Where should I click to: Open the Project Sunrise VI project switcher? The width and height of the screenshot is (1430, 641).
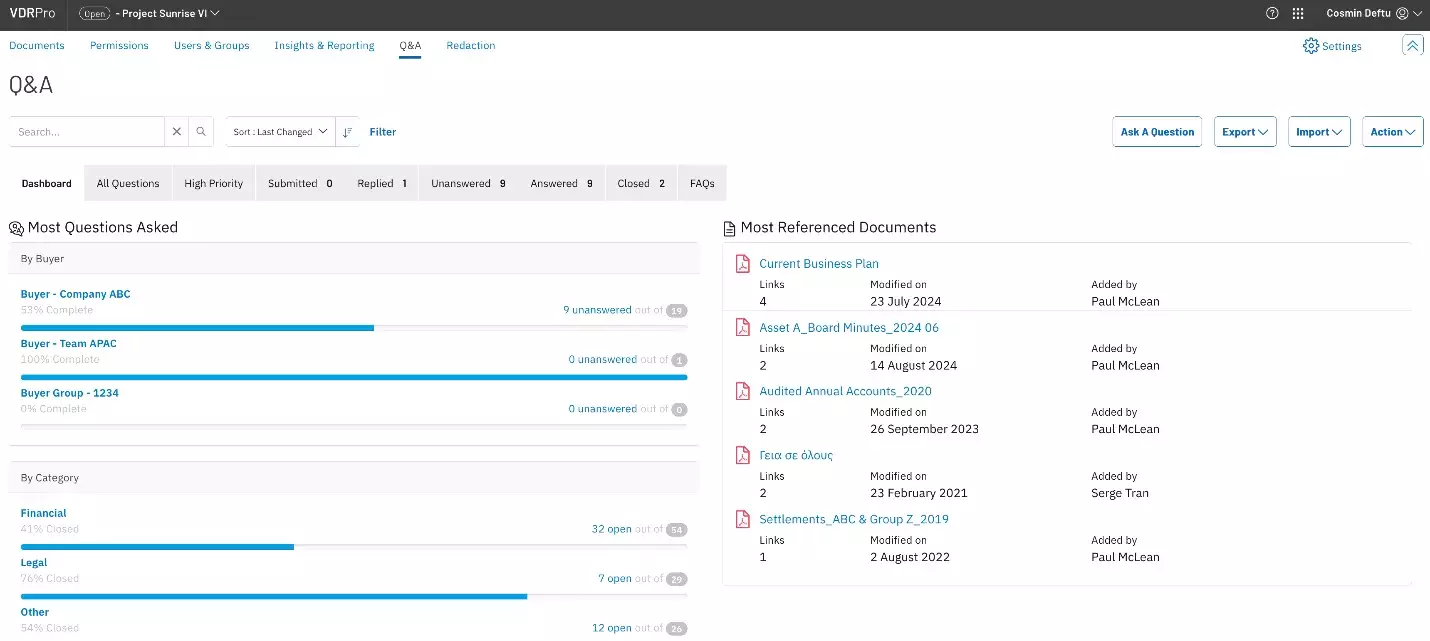[167, 14]
